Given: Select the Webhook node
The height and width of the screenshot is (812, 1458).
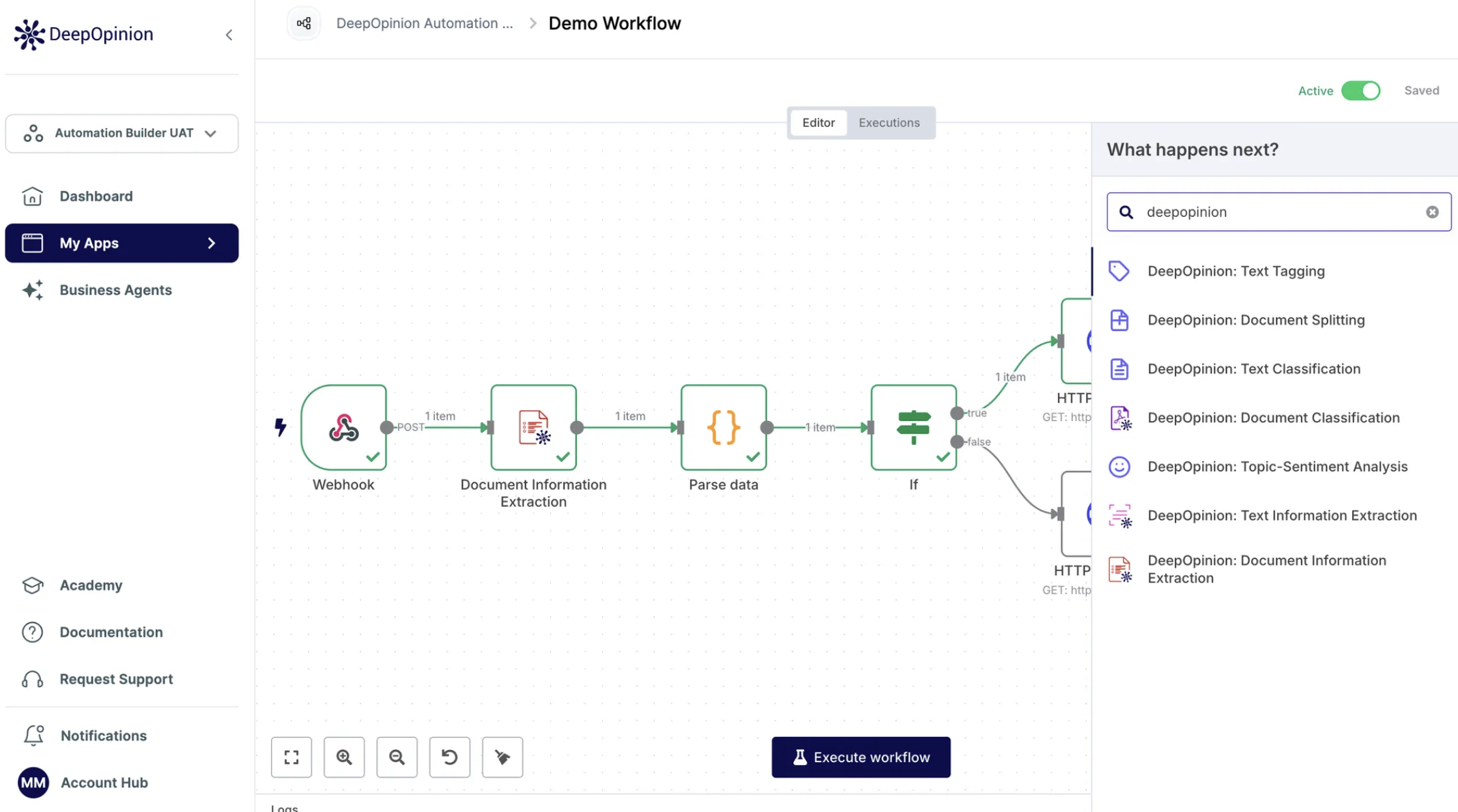Looking at the screenshot, I should point(343,427).
